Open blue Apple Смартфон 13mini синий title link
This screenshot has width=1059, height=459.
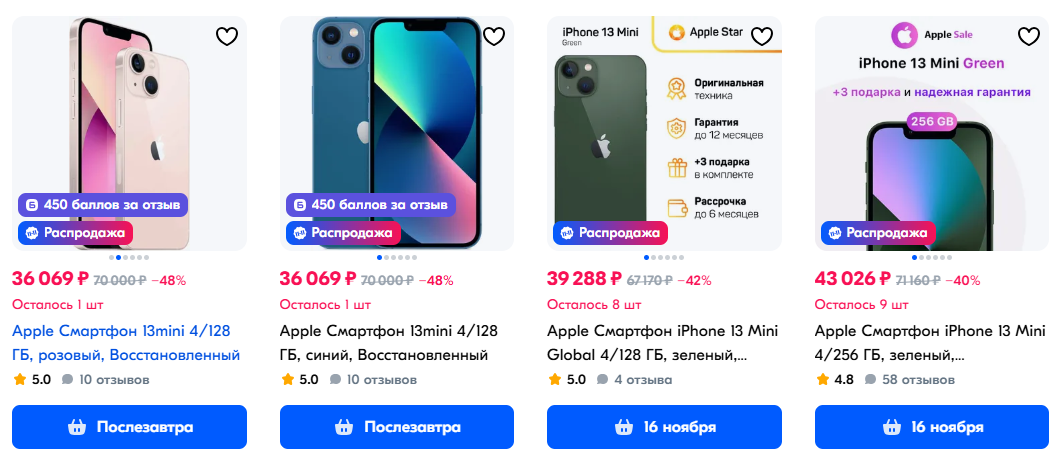click(x=388, y=343)
